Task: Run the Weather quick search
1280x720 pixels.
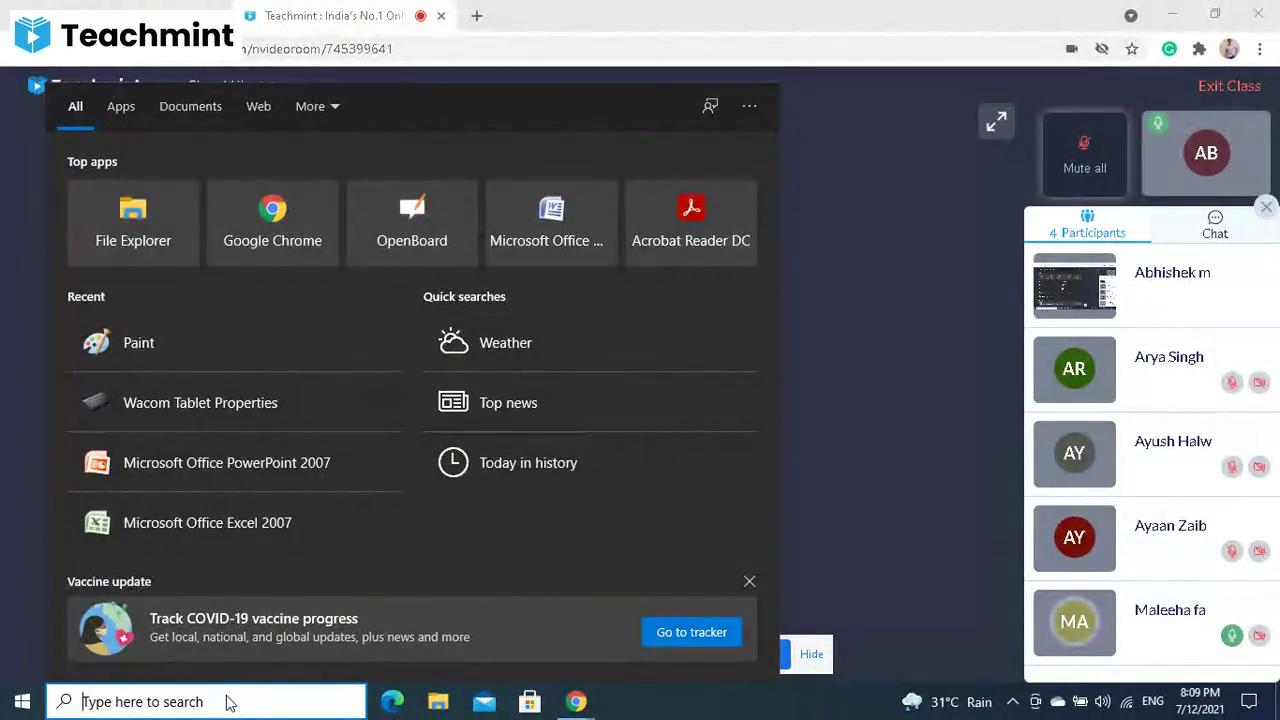Action: point(590,342)
